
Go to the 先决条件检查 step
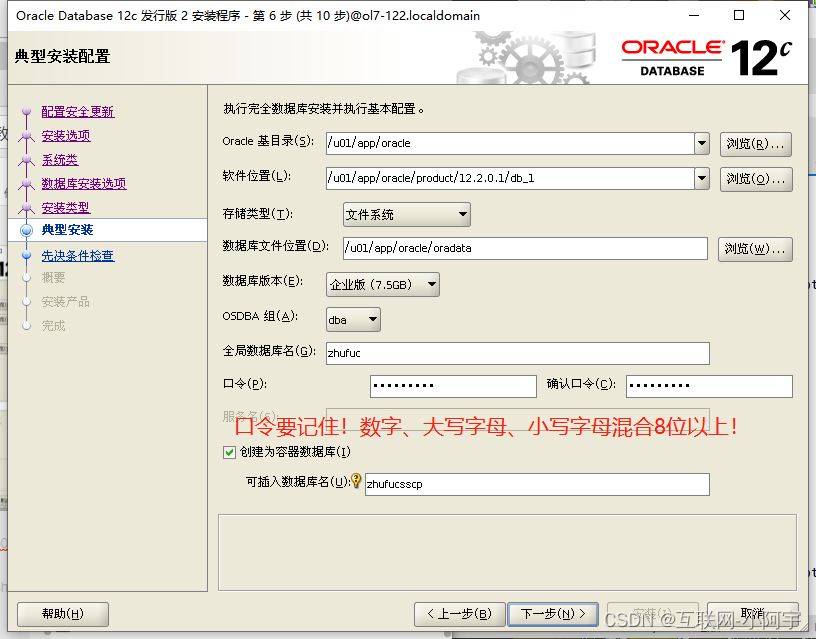(x=78, y=255)
